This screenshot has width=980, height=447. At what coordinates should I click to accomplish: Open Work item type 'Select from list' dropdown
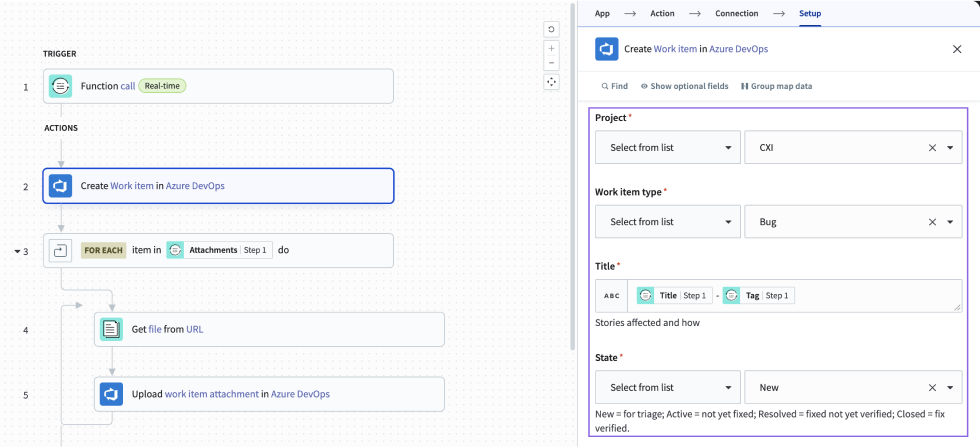point(668,222)
